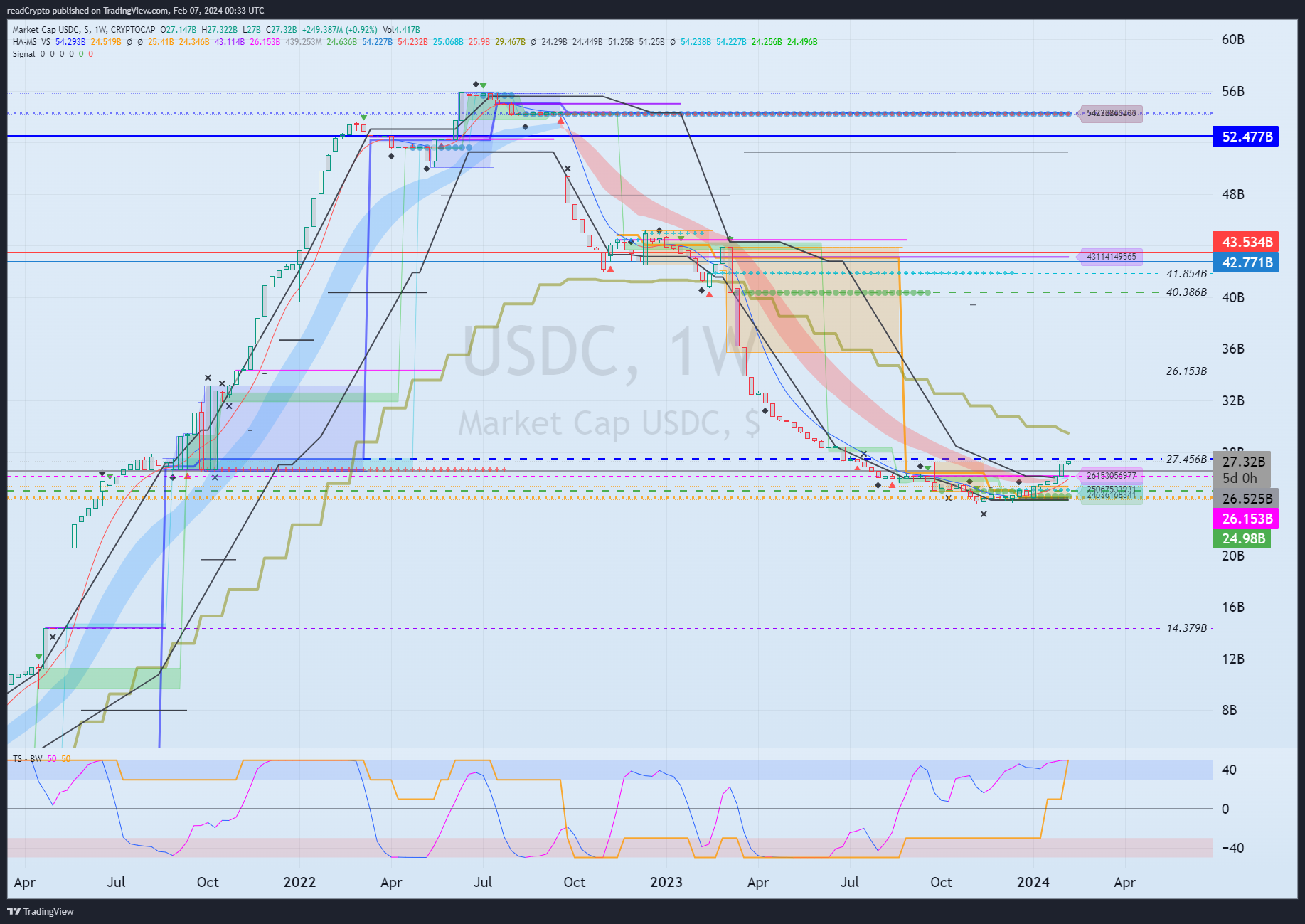
Task: Click the 5d 0h countdown label
Action: 1240,478
